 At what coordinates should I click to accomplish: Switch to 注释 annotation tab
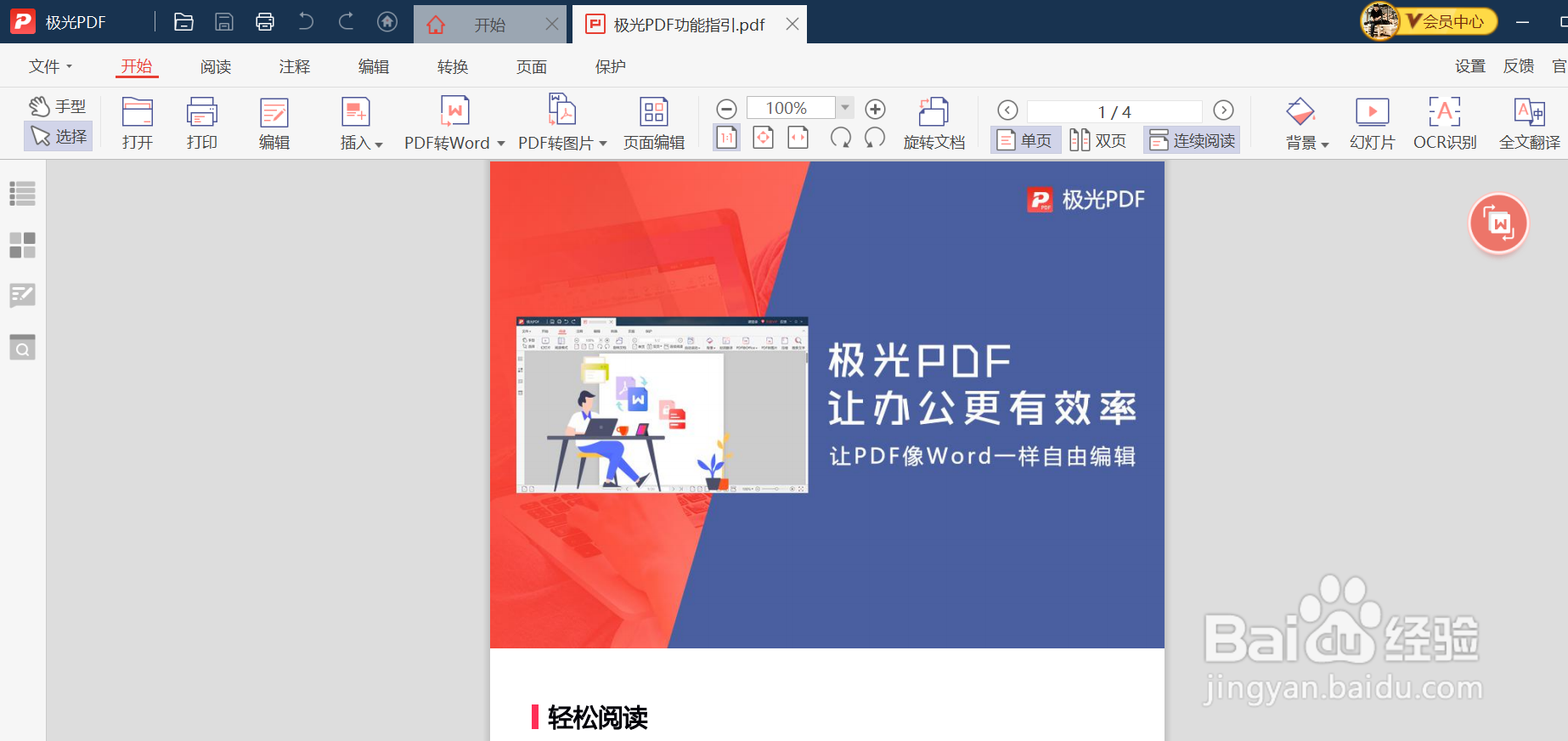(x=295, y=66)
